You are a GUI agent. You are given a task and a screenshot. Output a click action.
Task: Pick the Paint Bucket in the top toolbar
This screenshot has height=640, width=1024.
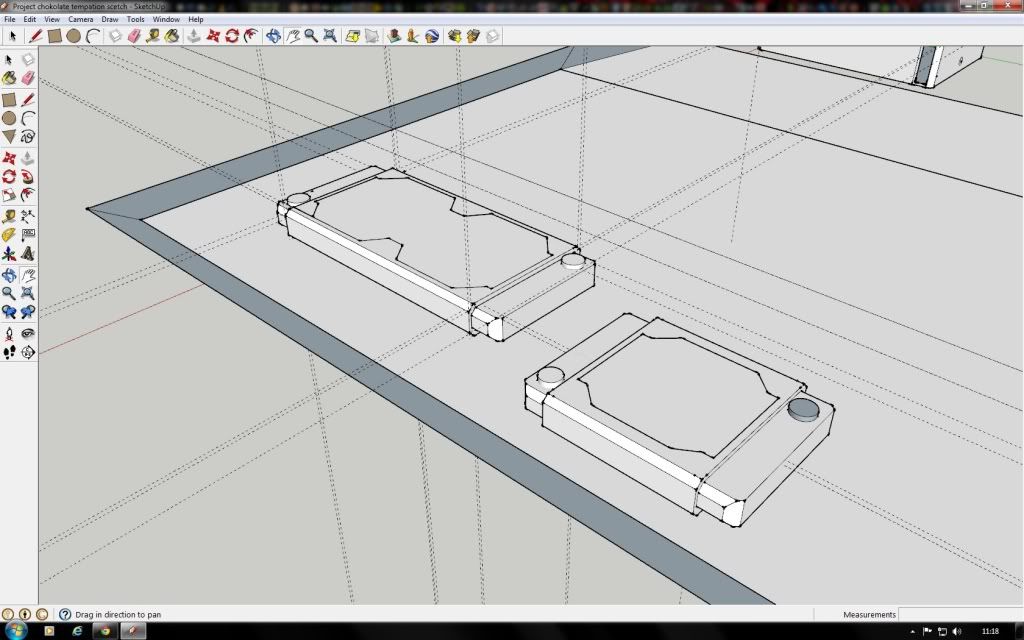172,36
